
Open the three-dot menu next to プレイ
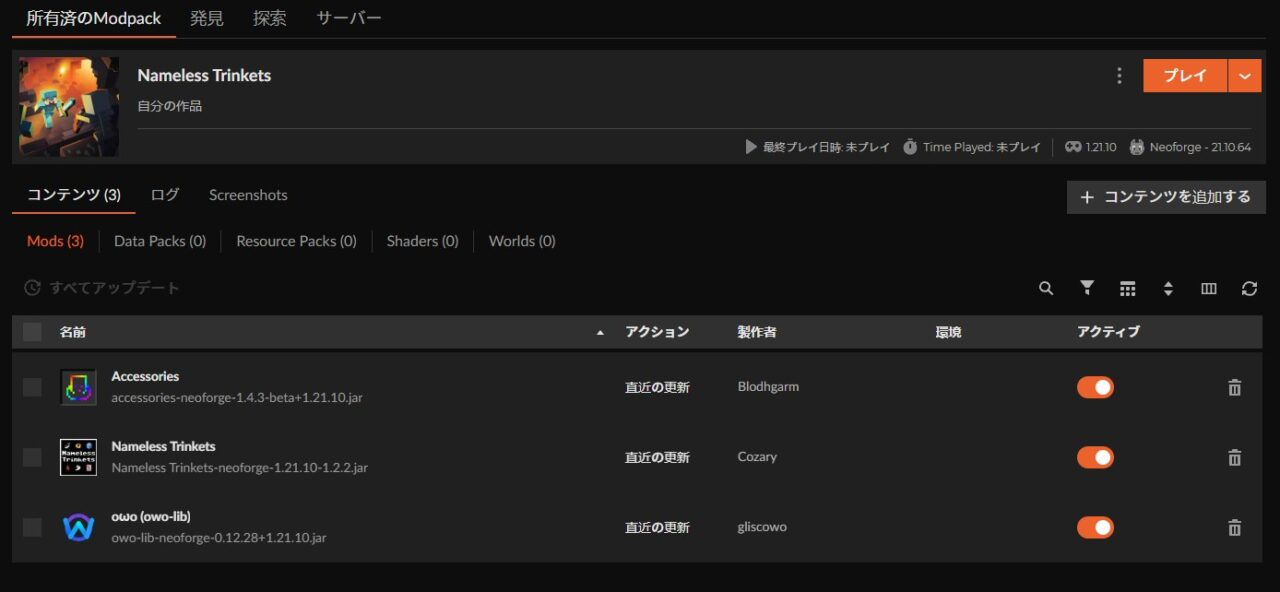1119,75
